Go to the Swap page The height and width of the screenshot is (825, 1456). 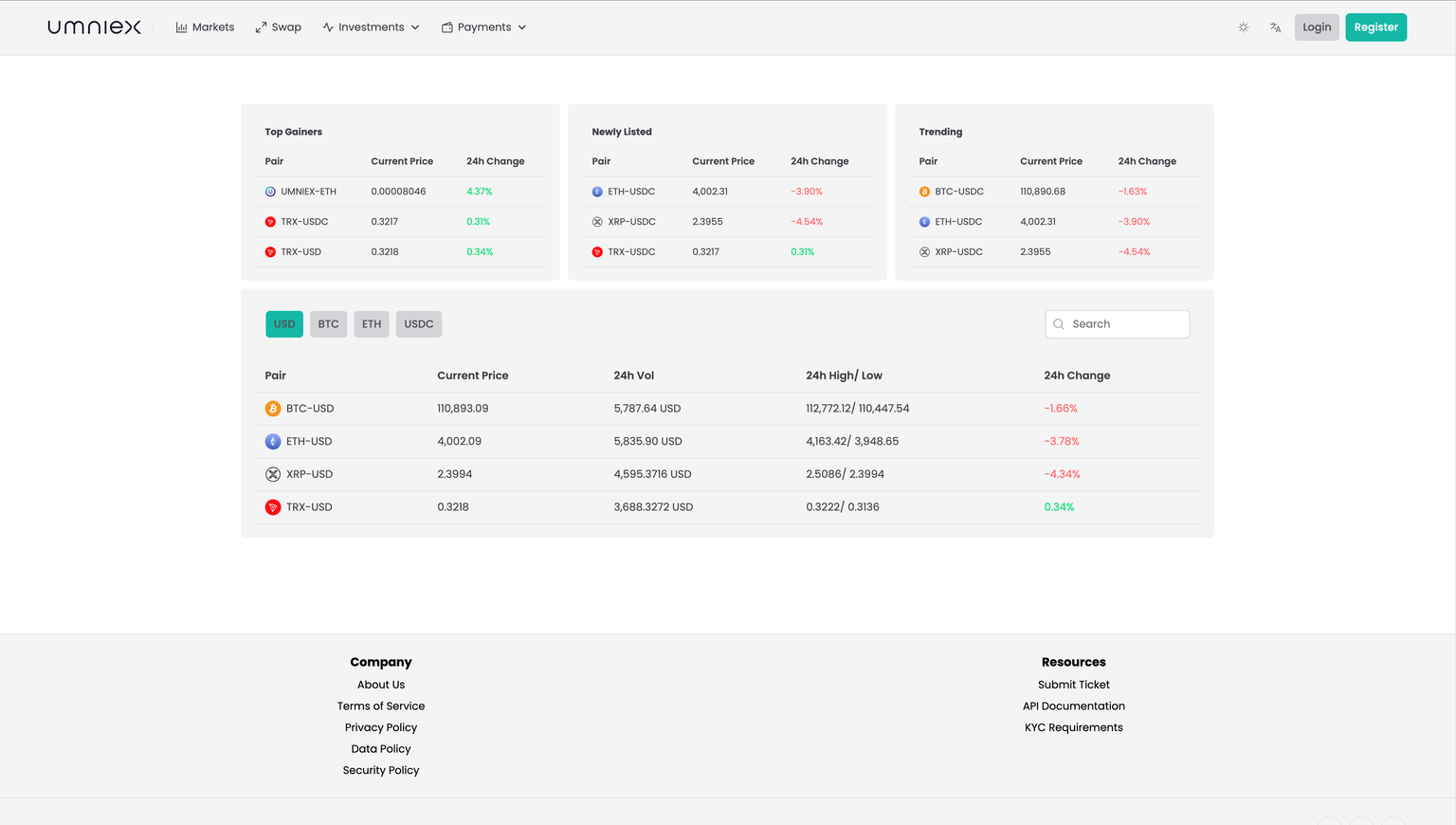[x=278, y=27]
